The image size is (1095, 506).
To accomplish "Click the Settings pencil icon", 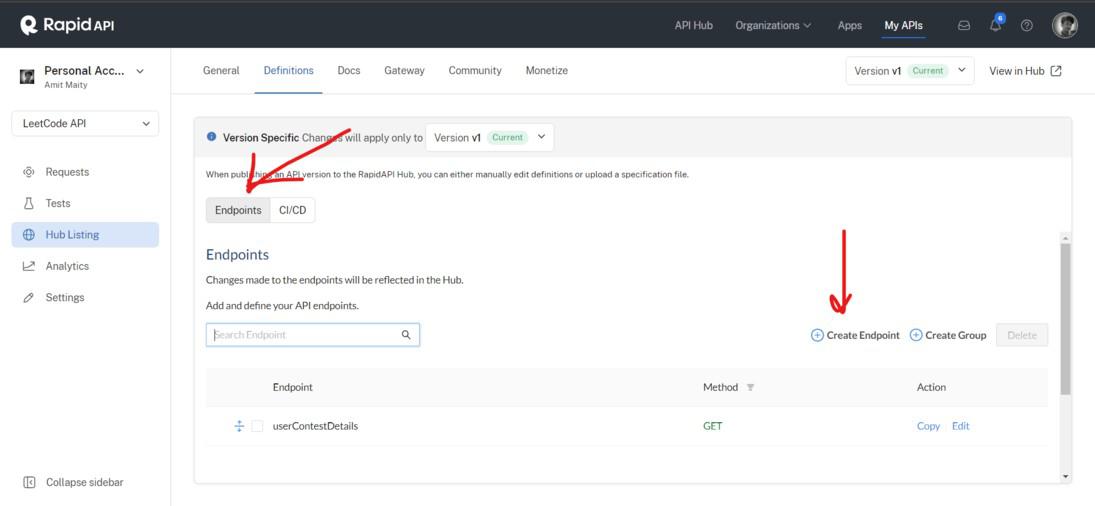I will click(29, 297).
